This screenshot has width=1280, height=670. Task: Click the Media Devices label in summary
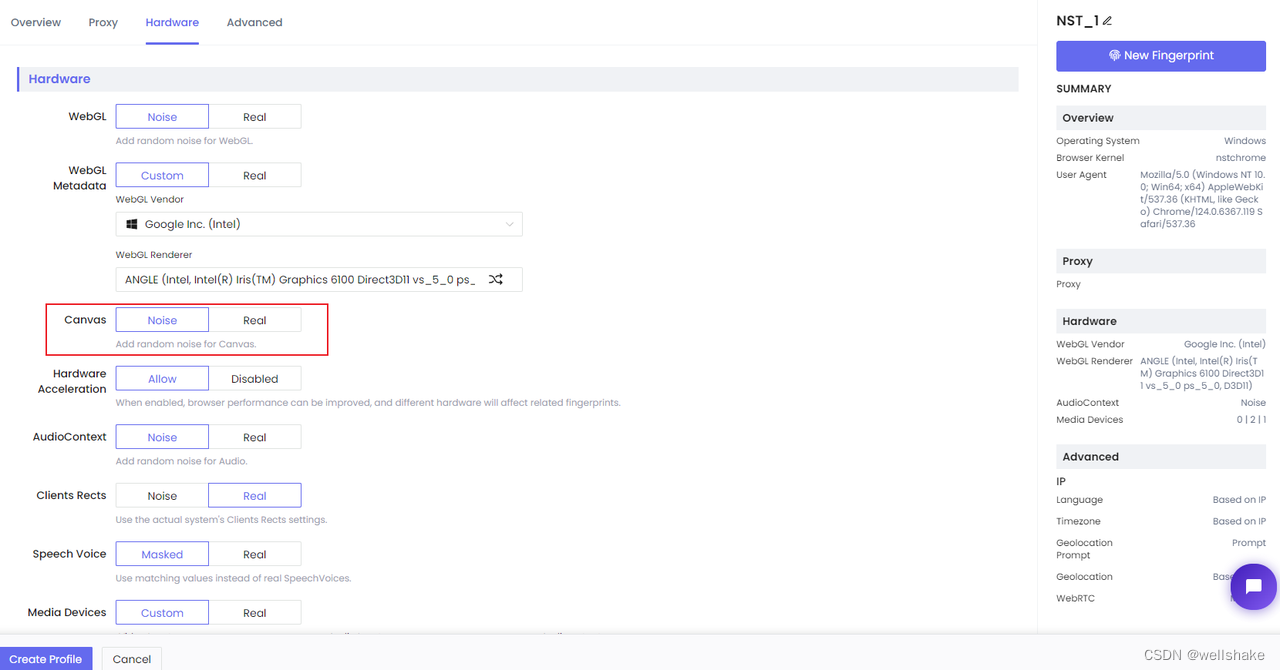1089,420
